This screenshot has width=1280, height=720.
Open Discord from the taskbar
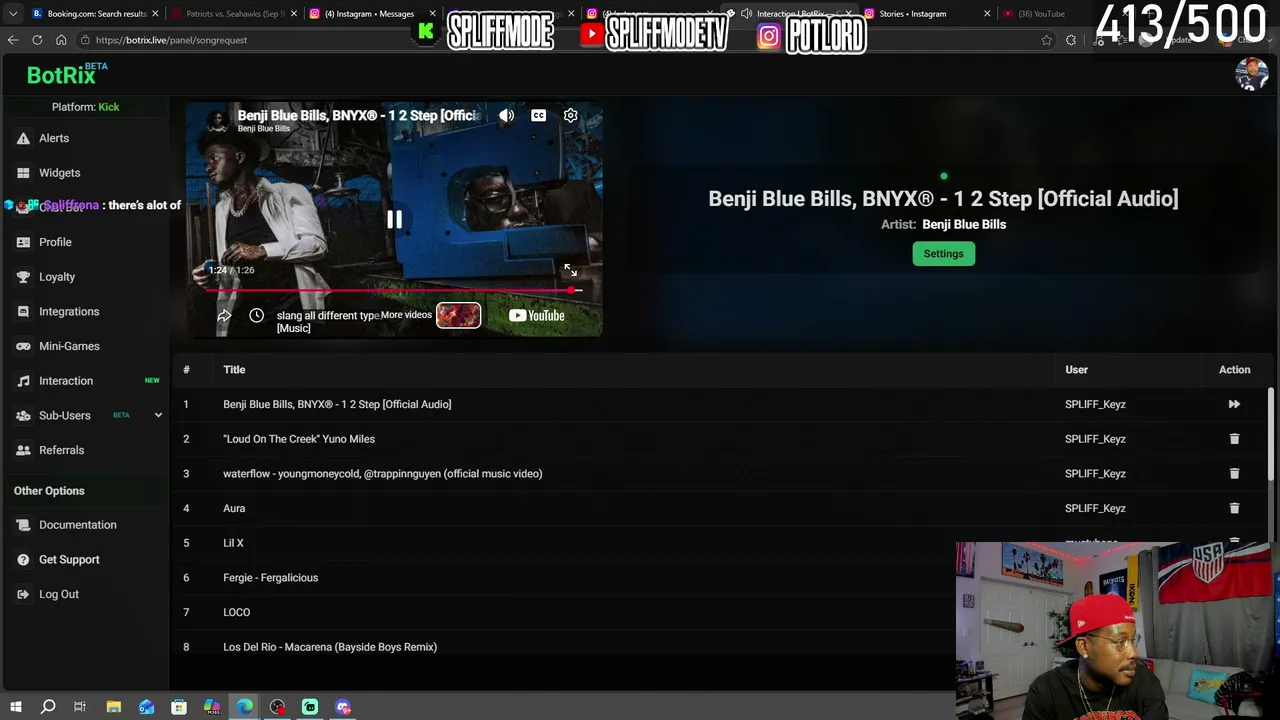coord(343,707)
